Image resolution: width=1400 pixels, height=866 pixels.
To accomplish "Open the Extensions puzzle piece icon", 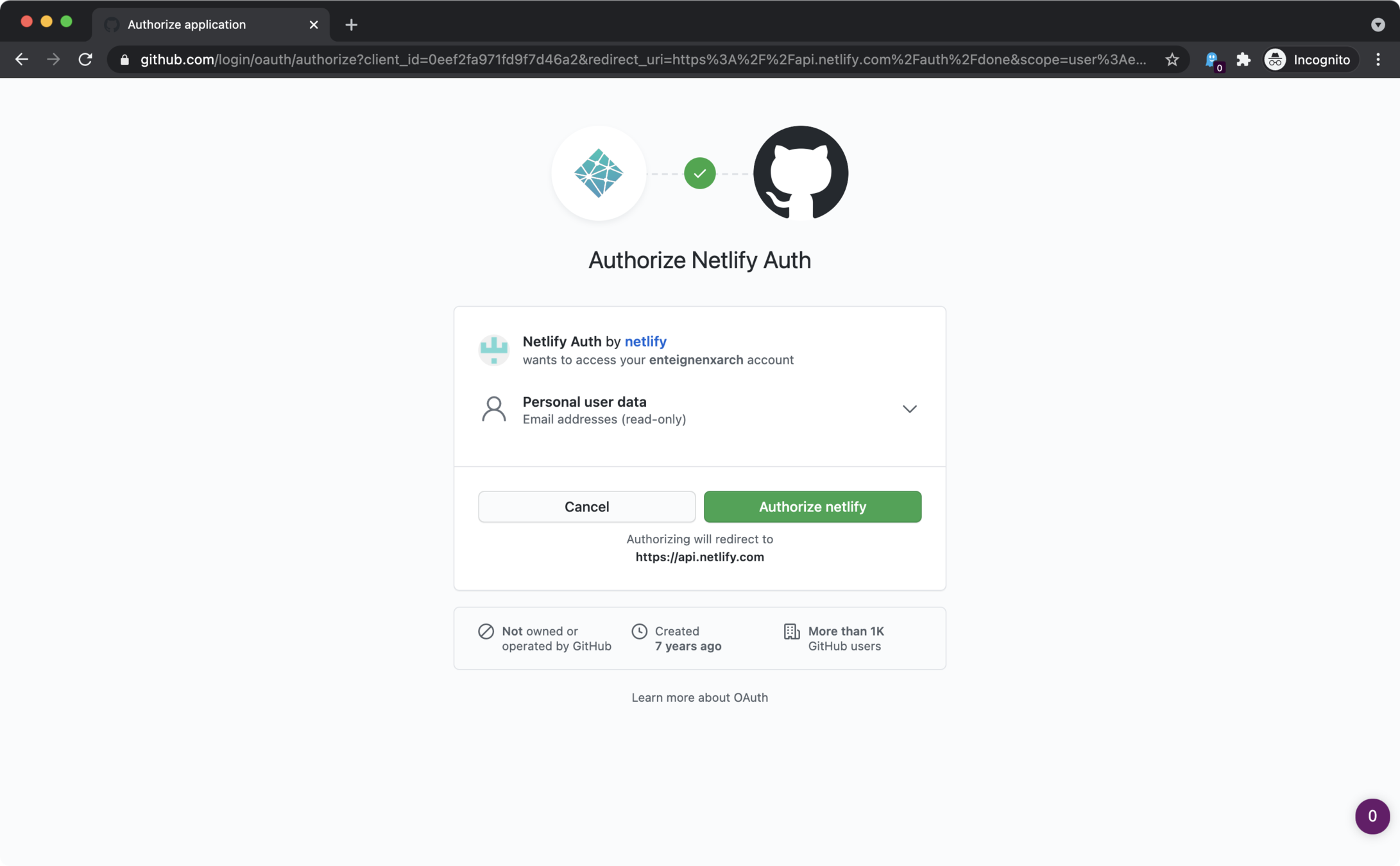I will pyautogui.click(x=1243, y=60).
